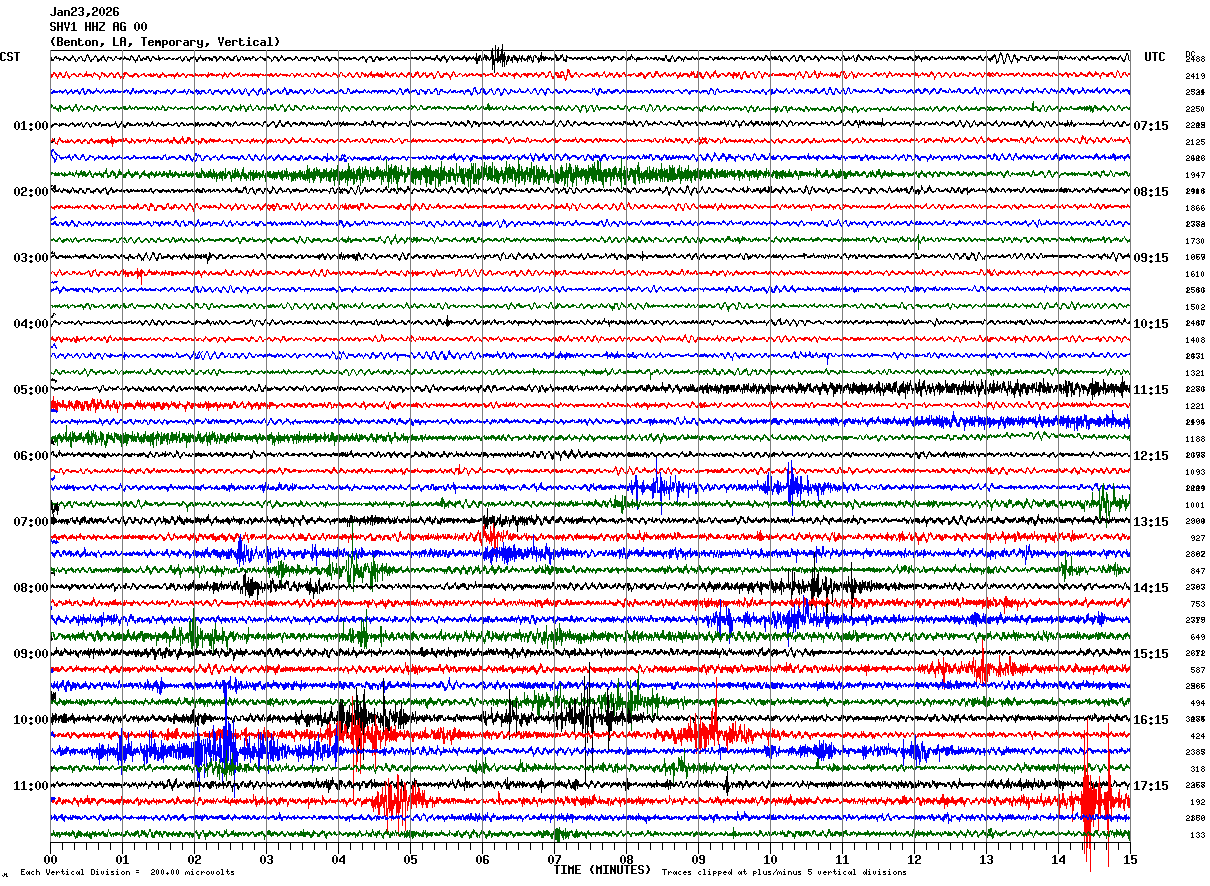Click minute 15 tick label on time axis

(x=1130, y=859)
